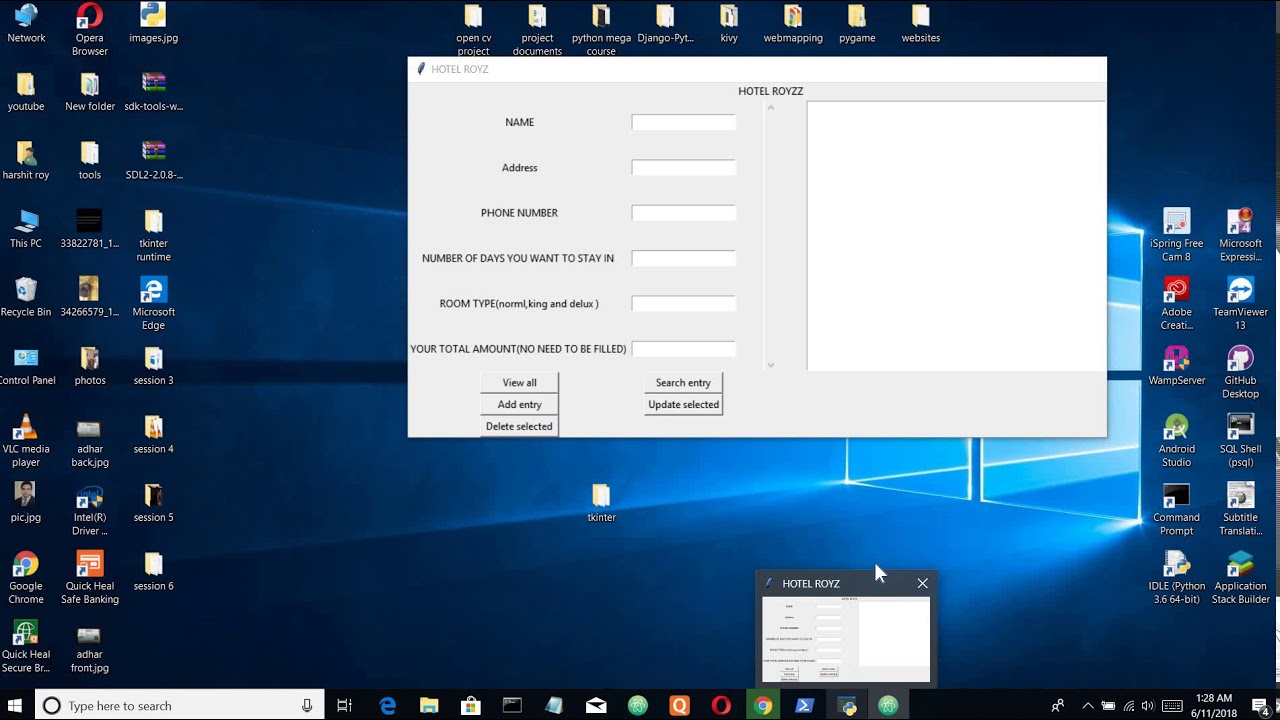Click the Windows PowerShell taskbar icon
Viewport: 1280px width, 720px height.
pyautogui.click(x=805, y=706)
